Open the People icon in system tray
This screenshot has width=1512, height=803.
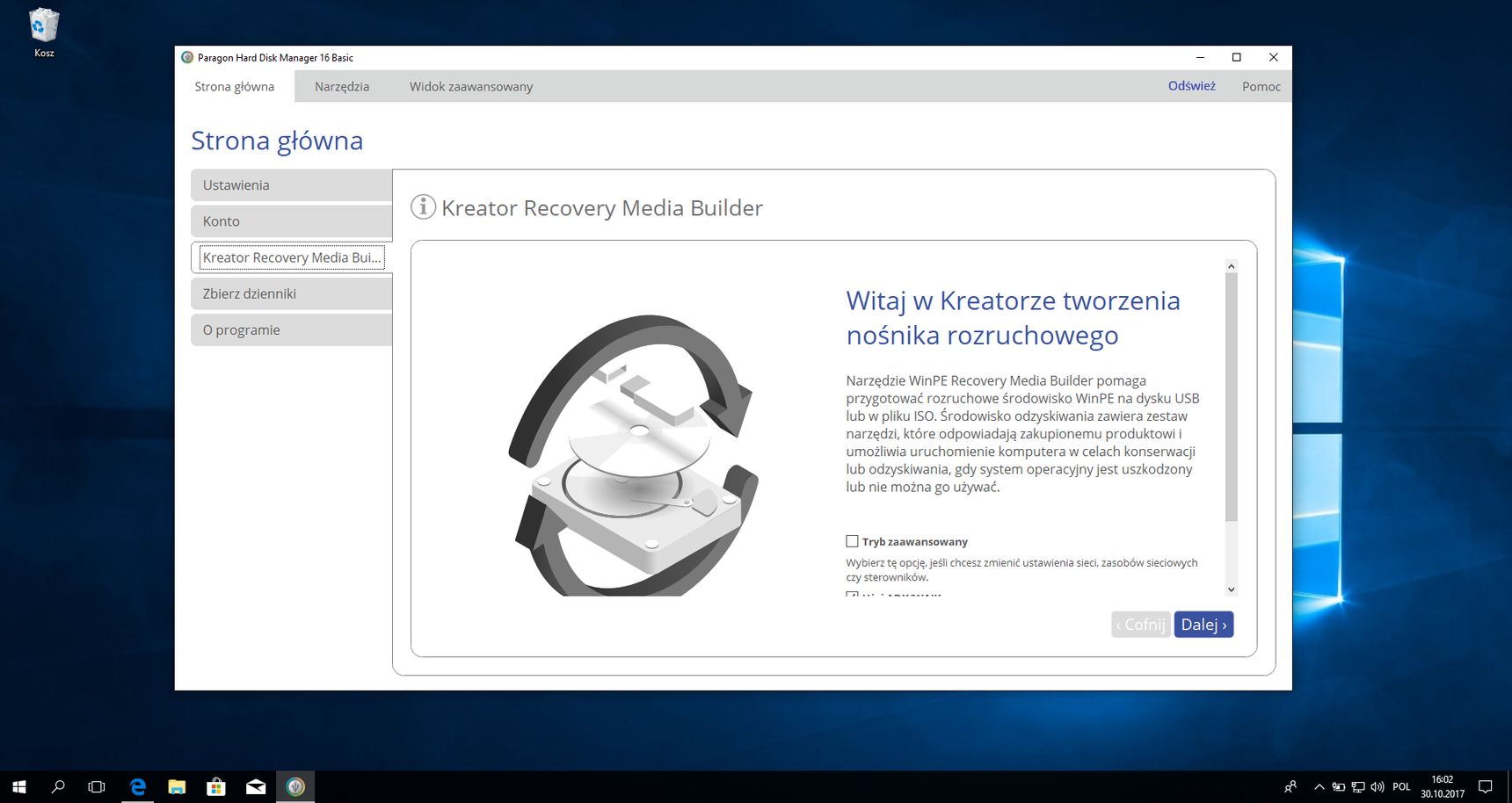point(1290,787)
